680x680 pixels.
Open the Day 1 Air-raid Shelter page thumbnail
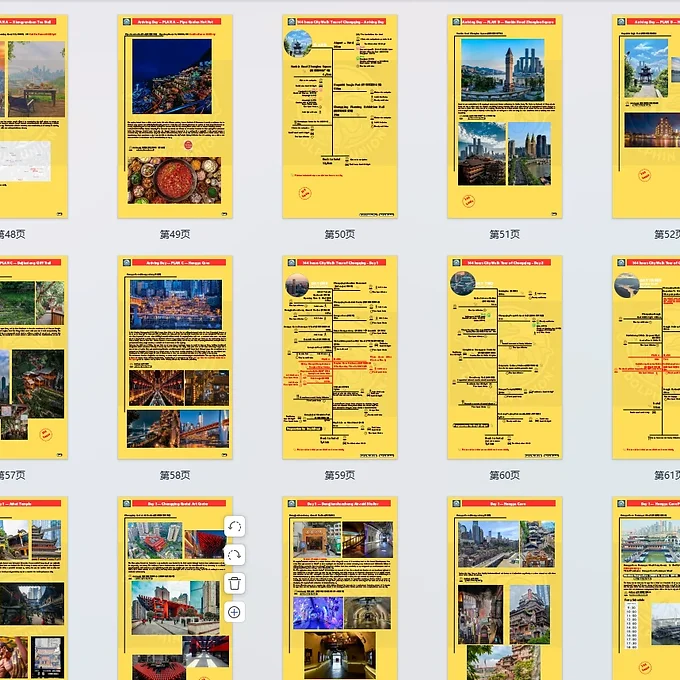pyautogui.click(x=340, y=589)
